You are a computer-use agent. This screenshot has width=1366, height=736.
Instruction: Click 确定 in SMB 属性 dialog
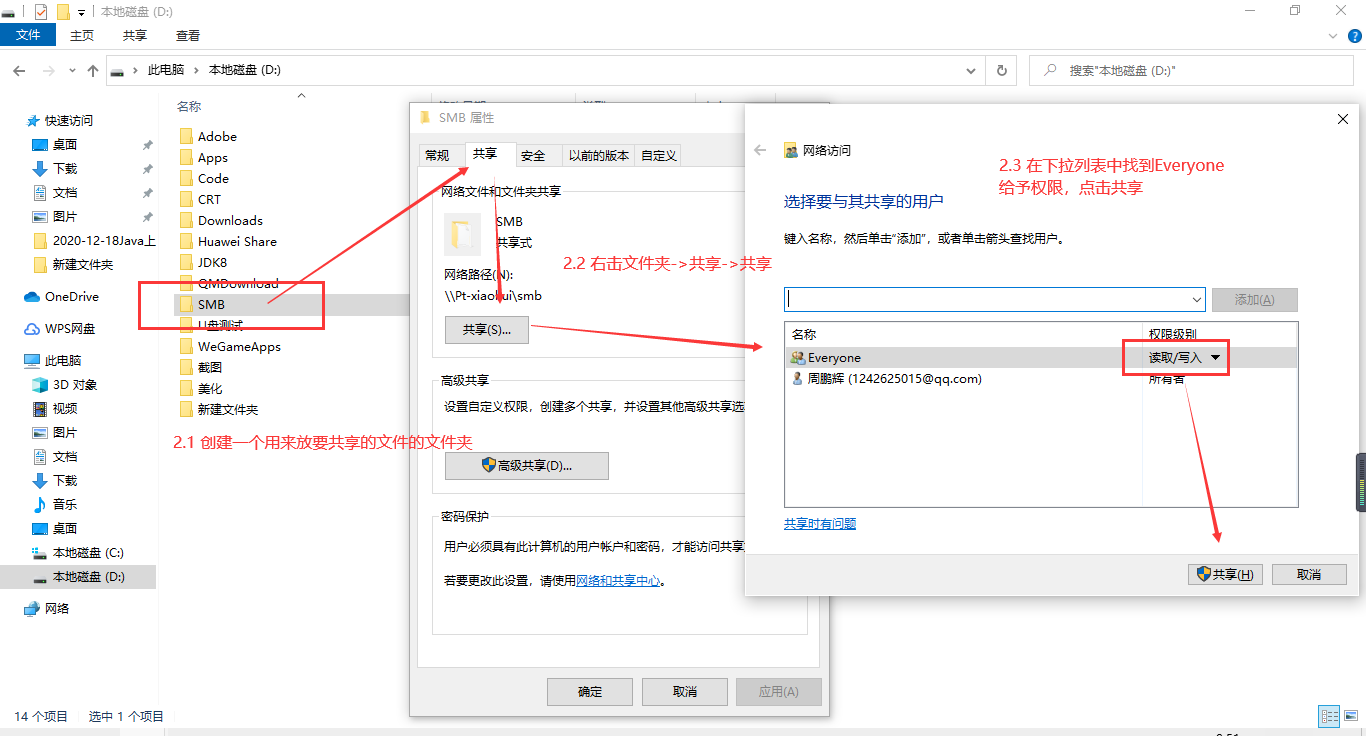click(x=590, y=691)
